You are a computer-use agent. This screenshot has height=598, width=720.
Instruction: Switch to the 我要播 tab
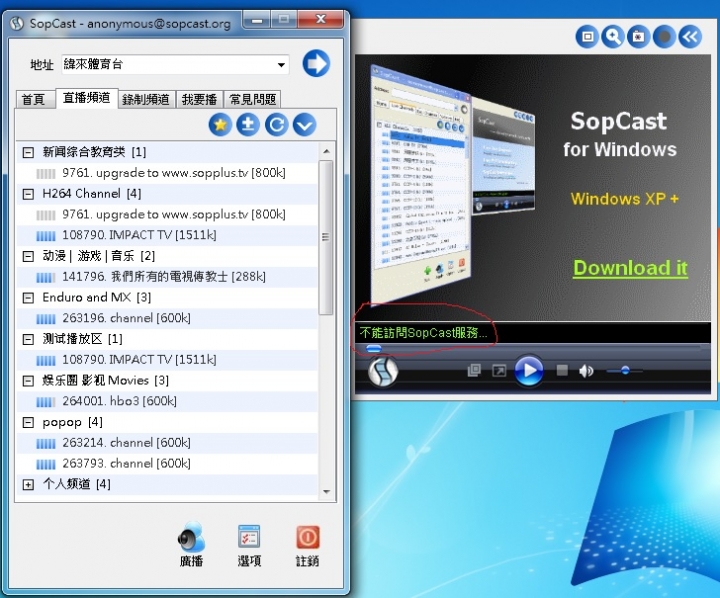[x=199, y=99]
